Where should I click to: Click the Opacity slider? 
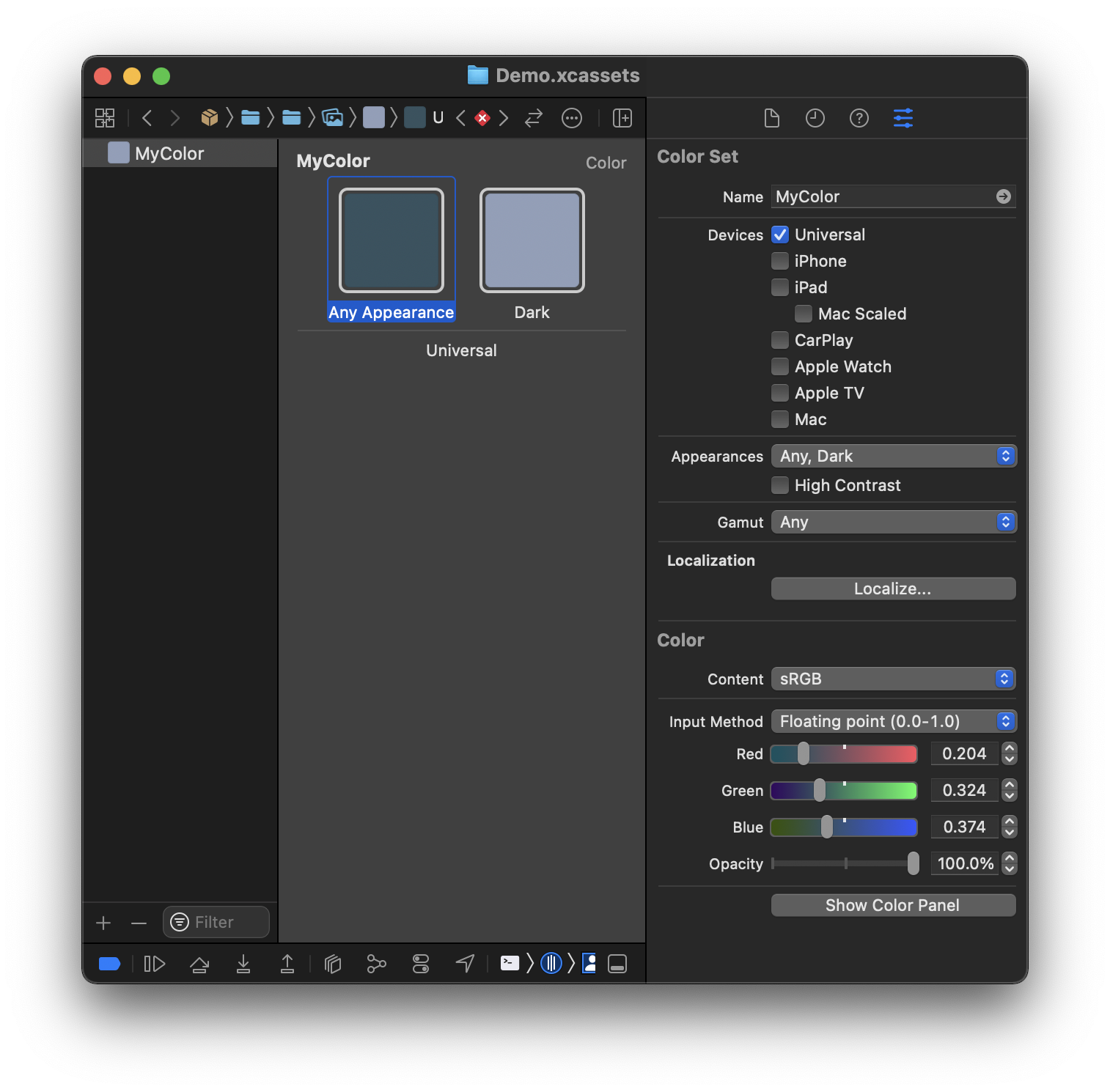tap(844, 863)
